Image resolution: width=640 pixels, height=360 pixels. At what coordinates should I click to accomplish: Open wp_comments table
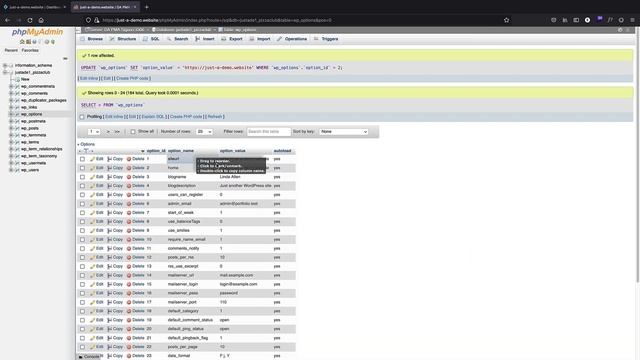[34, 93]
